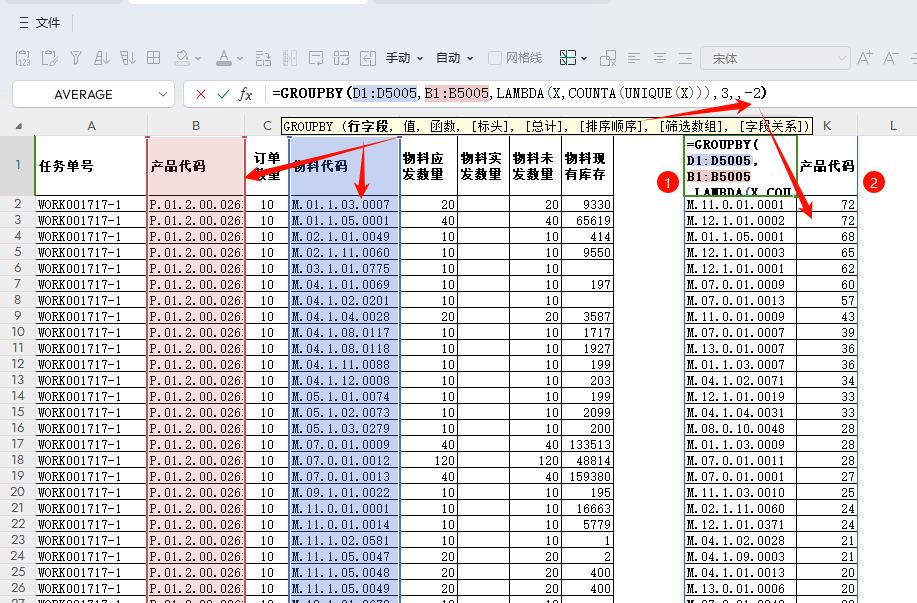This screenshot has height=603, width=917.
Task: Click the font color A icon
Action: [223, 58]
